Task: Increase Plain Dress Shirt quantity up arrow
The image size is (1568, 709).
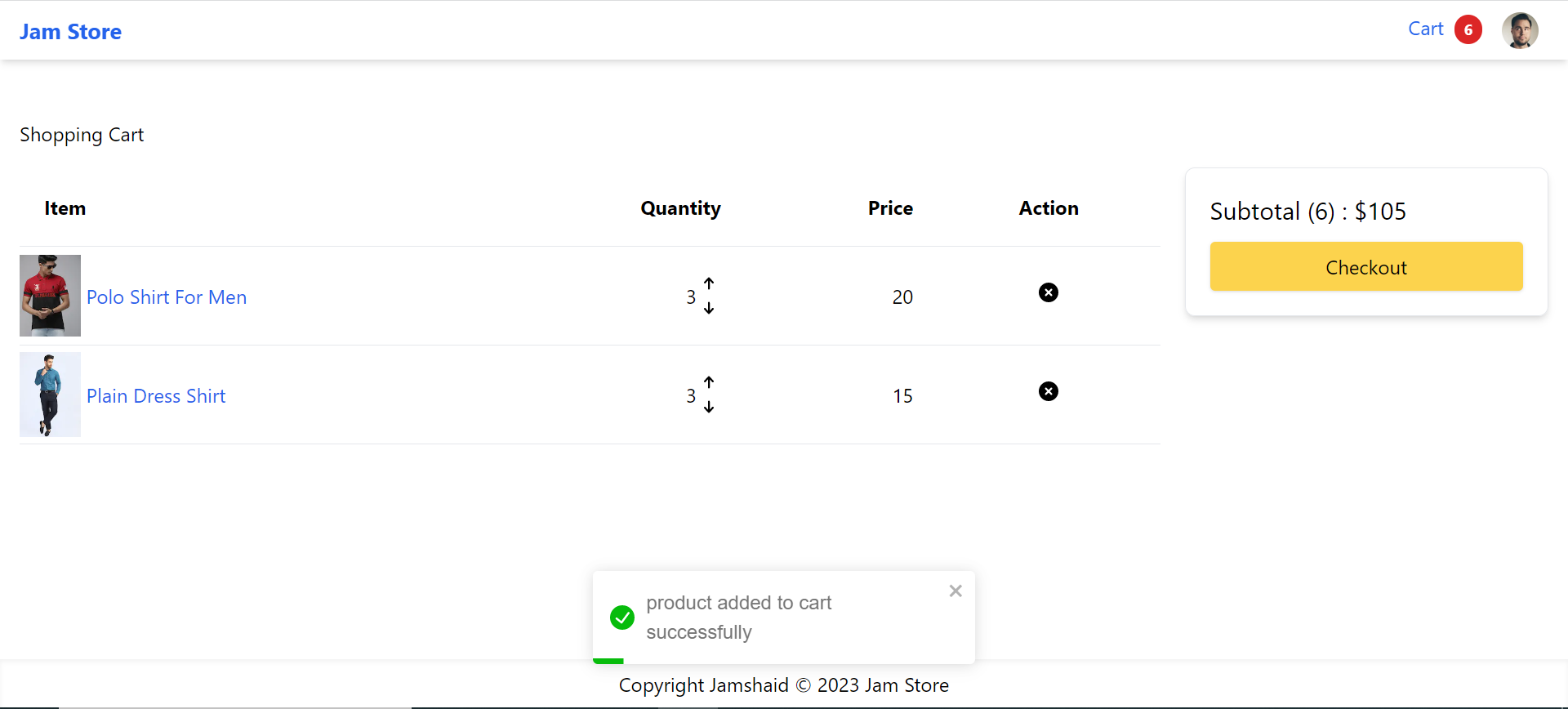Action: pyautogui.click(x=709, y=382)
